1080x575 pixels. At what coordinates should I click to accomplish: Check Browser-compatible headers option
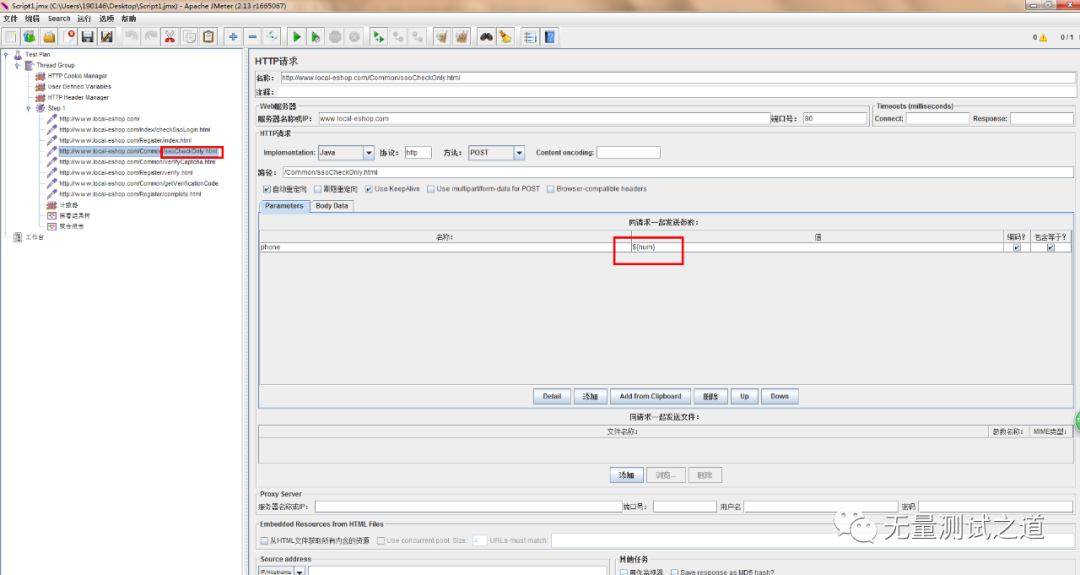pyautogui.click(x=550, y=189)
